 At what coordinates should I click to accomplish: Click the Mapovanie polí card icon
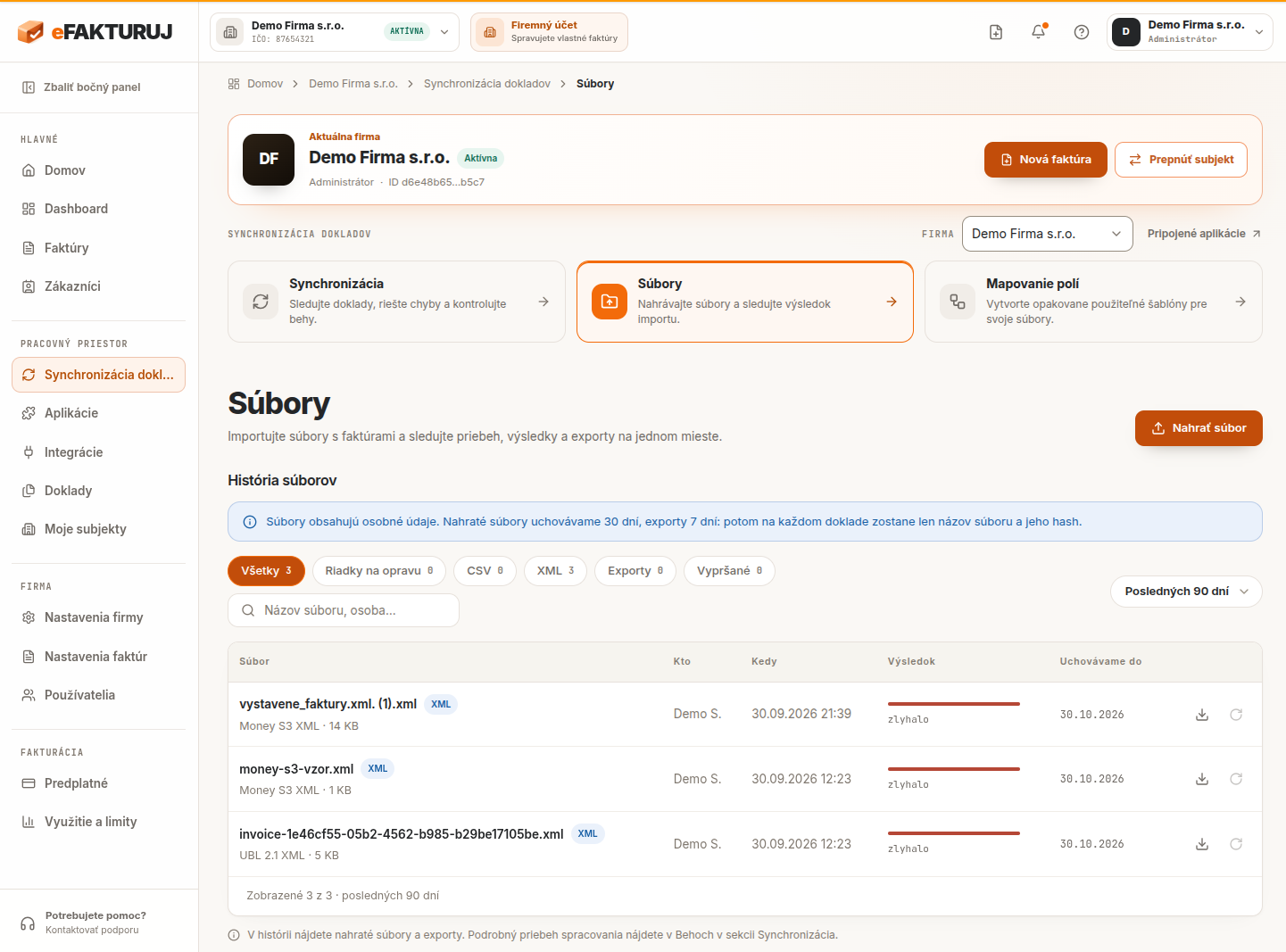958,302
